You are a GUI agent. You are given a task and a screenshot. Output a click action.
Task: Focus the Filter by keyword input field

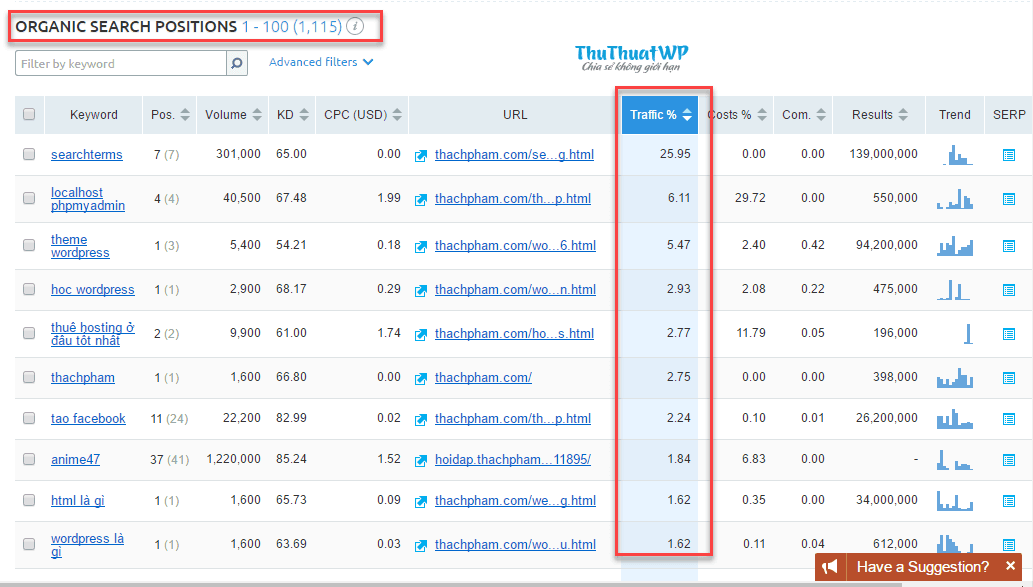tap(120, 64)
